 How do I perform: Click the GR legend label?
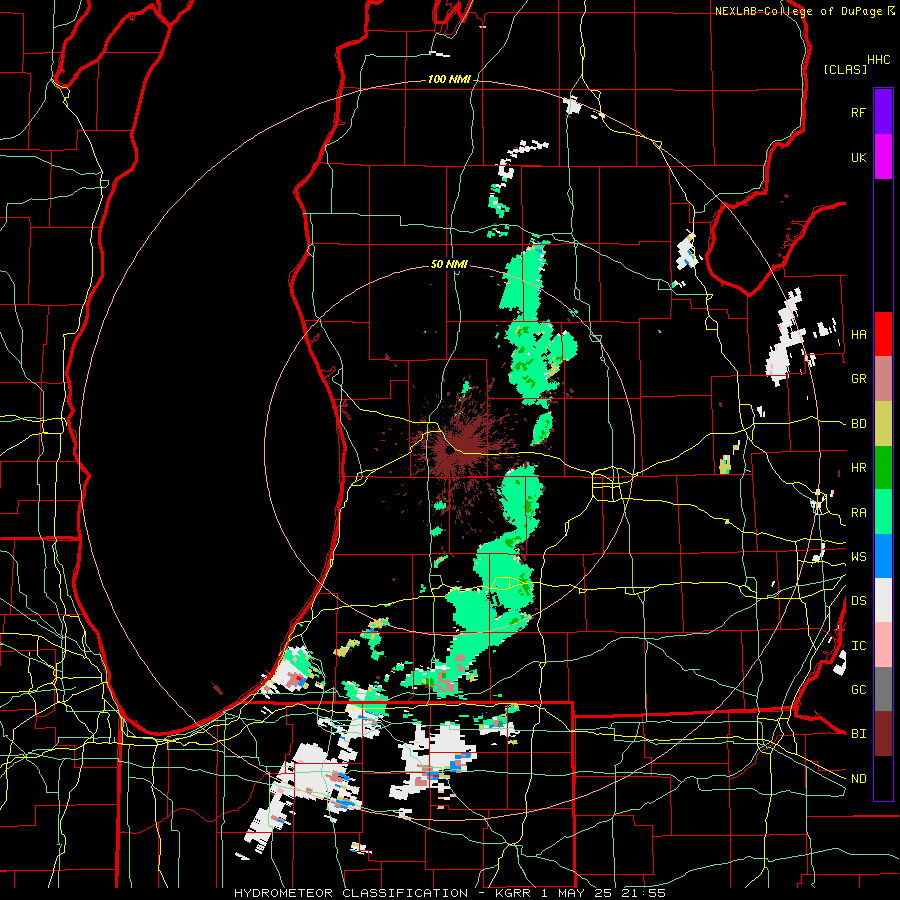tap(858, 379)
